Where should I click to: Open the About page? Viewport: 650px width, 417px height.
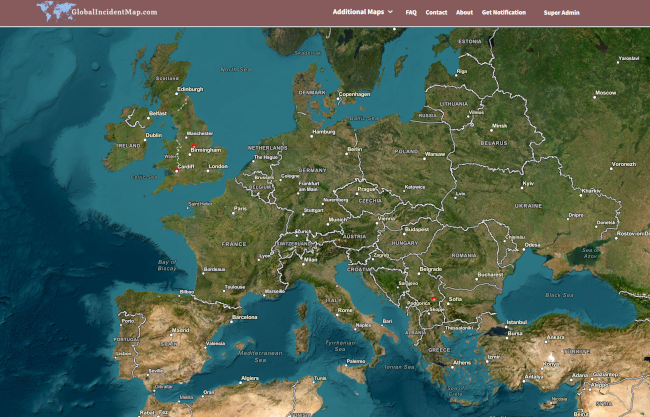[x=464, y=13]
